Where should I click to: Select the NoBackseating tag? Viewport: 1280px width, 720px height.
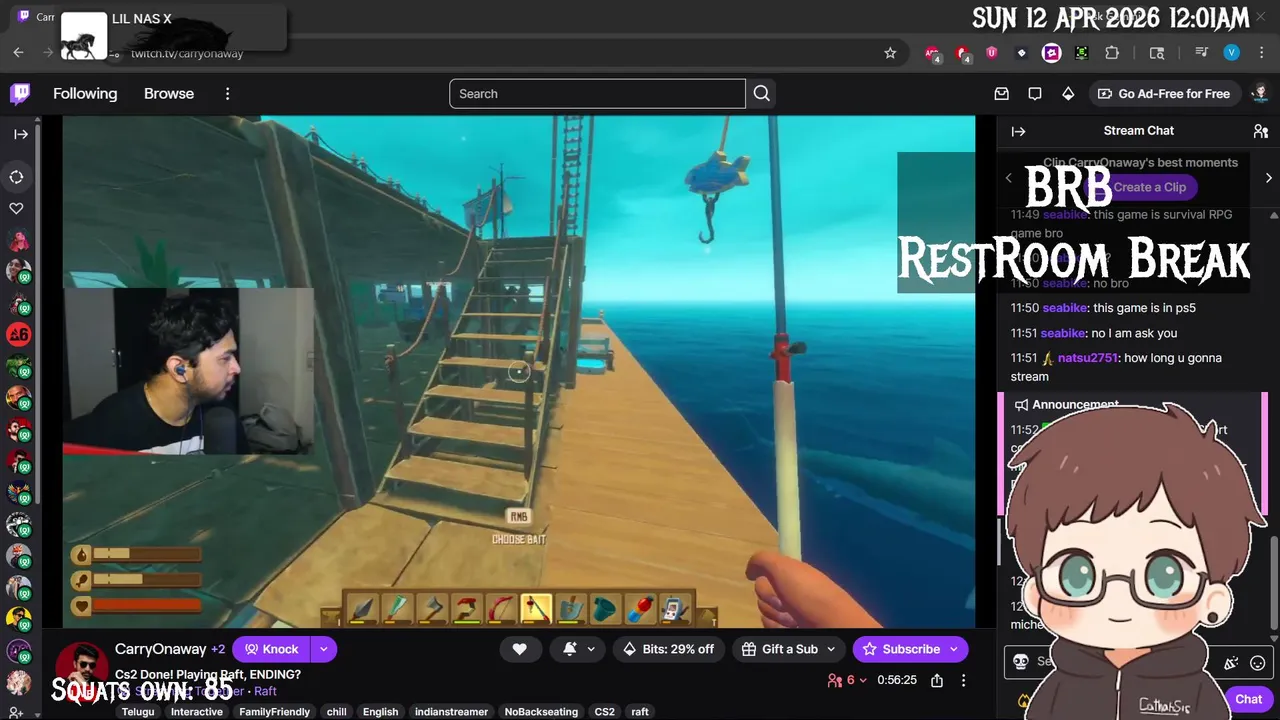coord(541,712)
